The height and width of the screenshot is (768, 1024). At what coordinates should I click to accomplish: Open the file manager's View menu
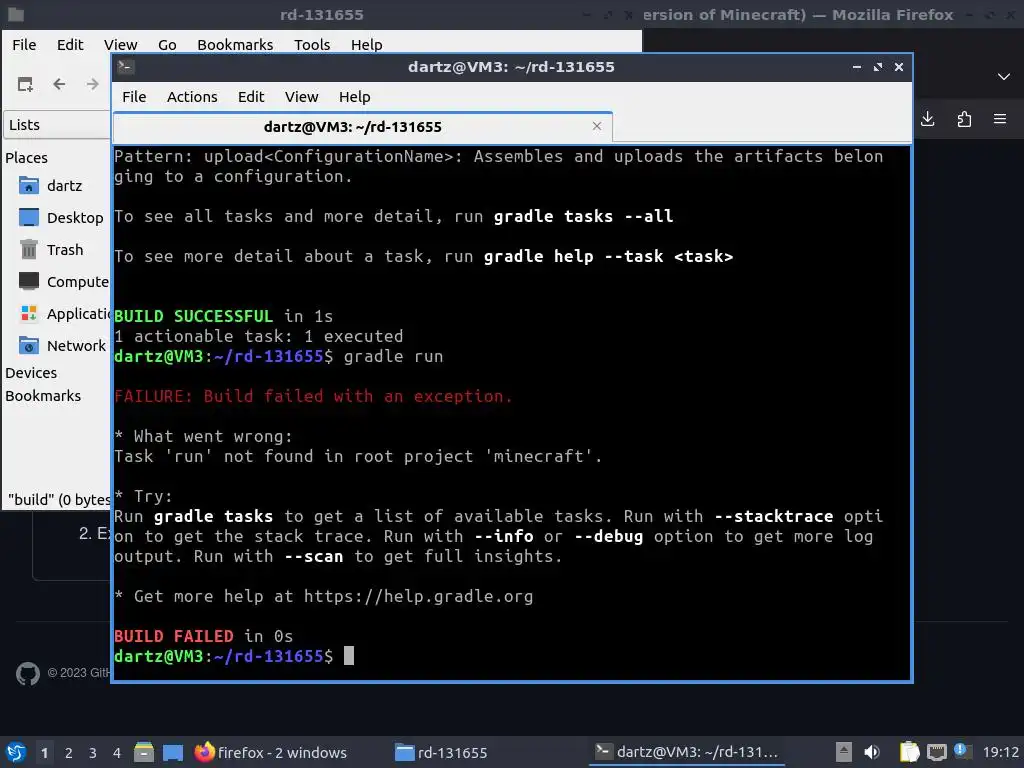120,44
